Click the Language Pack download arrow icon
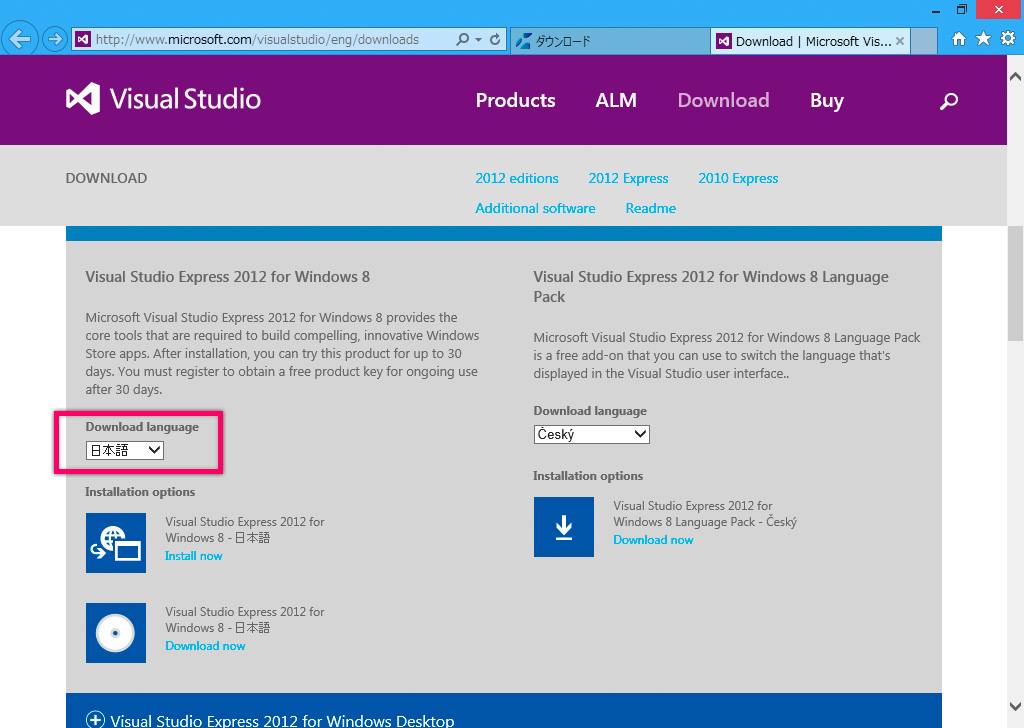 pos(564,527)
